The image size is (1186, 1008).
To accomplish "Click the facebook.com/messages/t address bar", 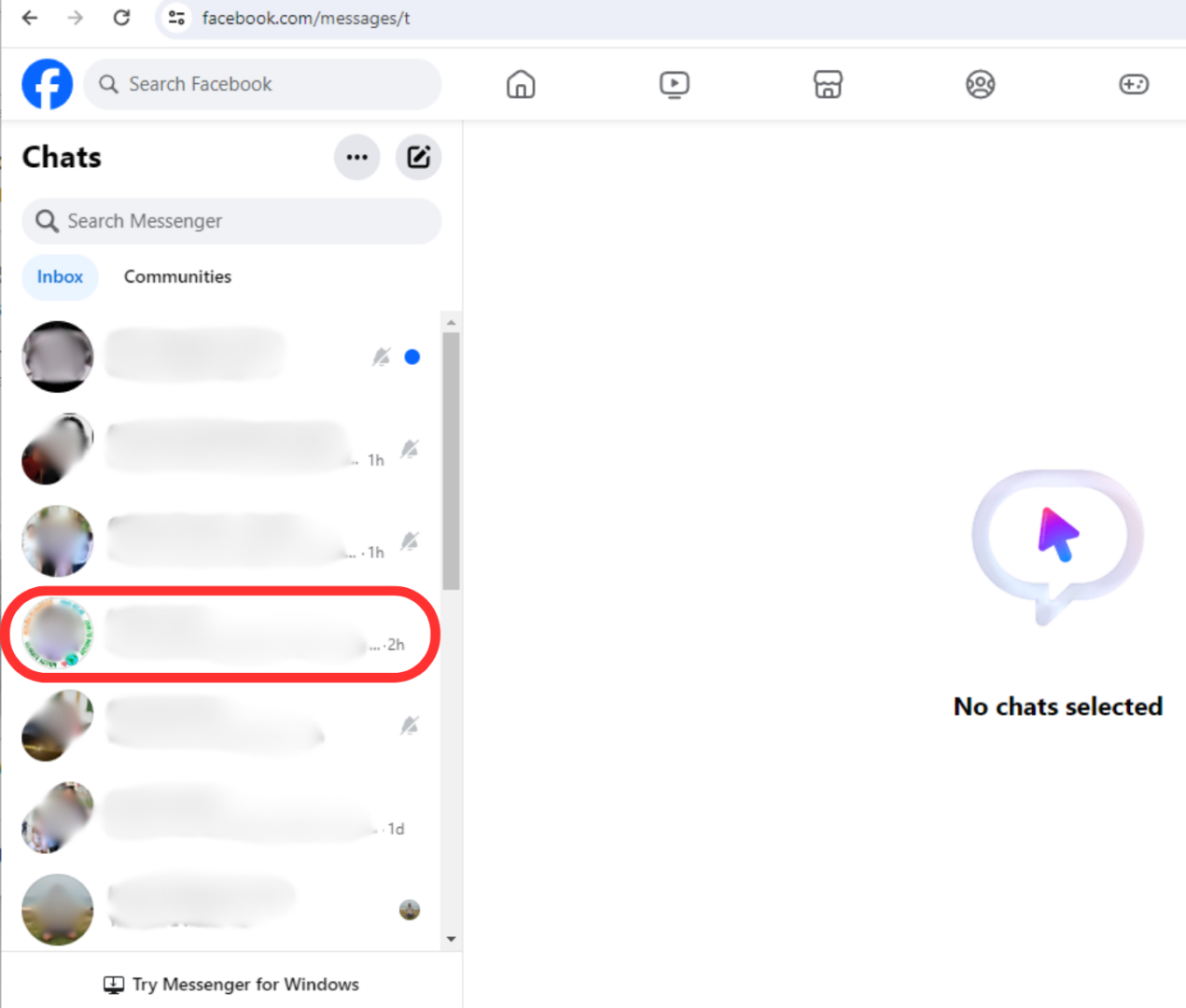I will coord(305,19).
